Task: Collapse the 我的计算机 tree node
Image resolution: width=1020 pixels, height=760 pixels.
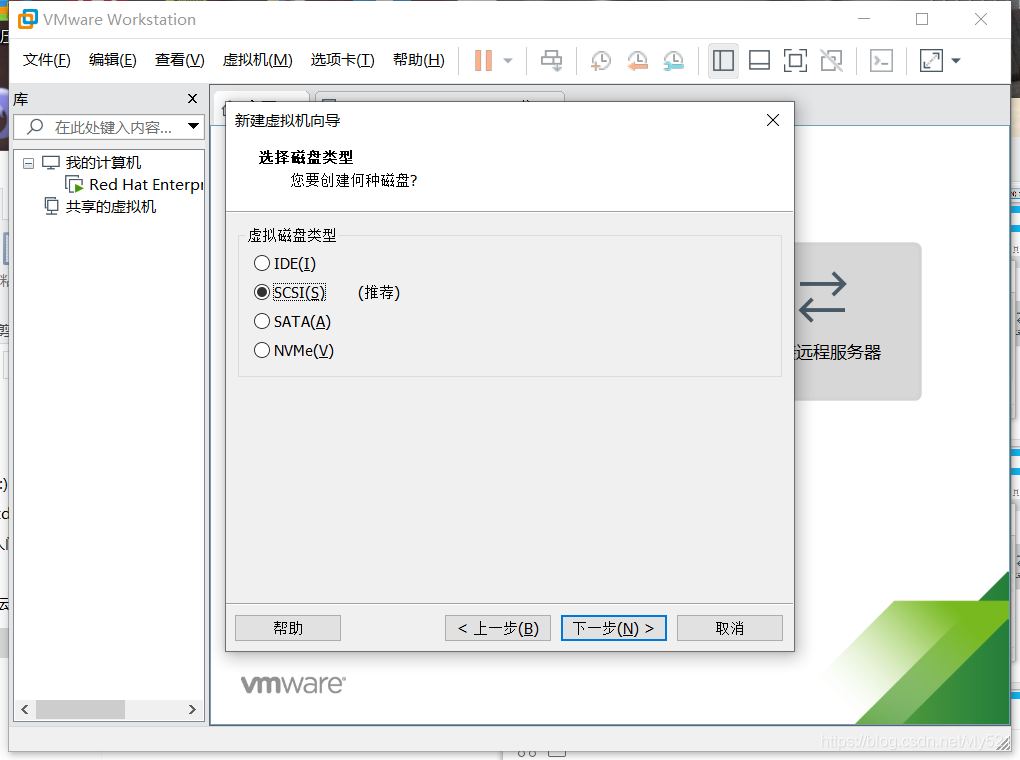Action: [28, 163]
